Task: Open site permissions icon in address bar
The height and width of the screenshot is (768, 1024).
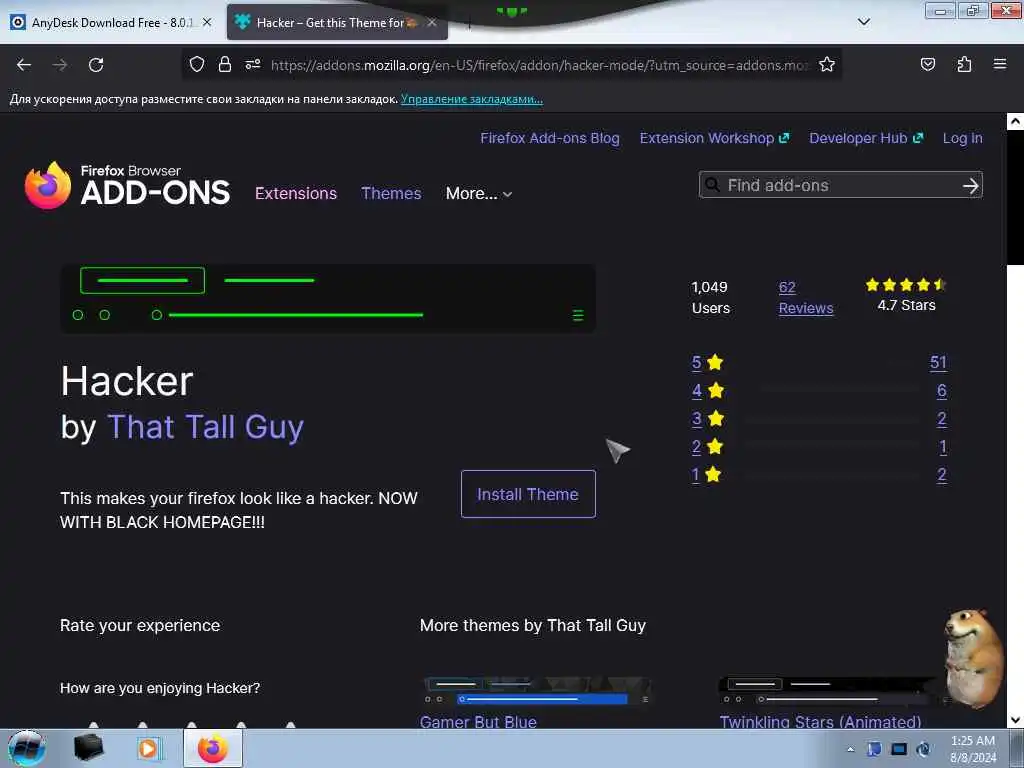Action: coord(253,64)
